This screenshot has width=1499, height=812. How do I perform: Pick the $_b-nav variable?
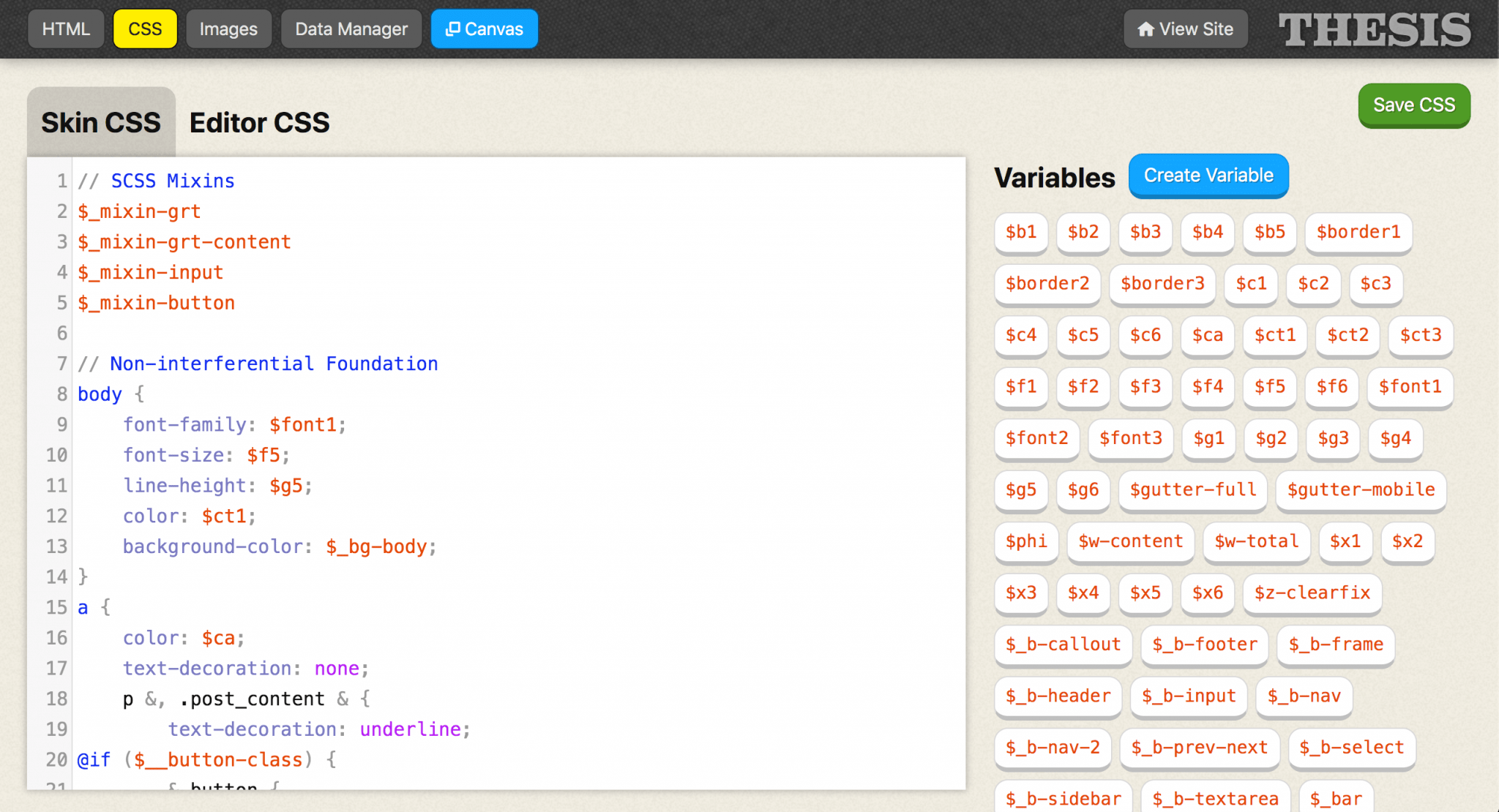[1304, 696]
